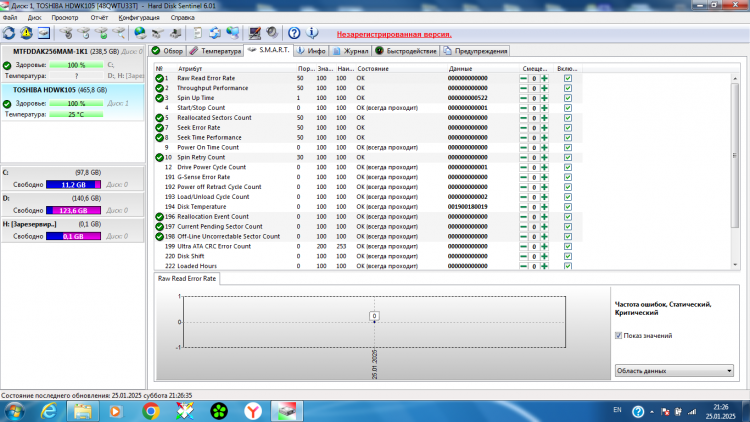Click the network globe and monitor icon
This screenshot has height=422, width=750.
[233, 33]
